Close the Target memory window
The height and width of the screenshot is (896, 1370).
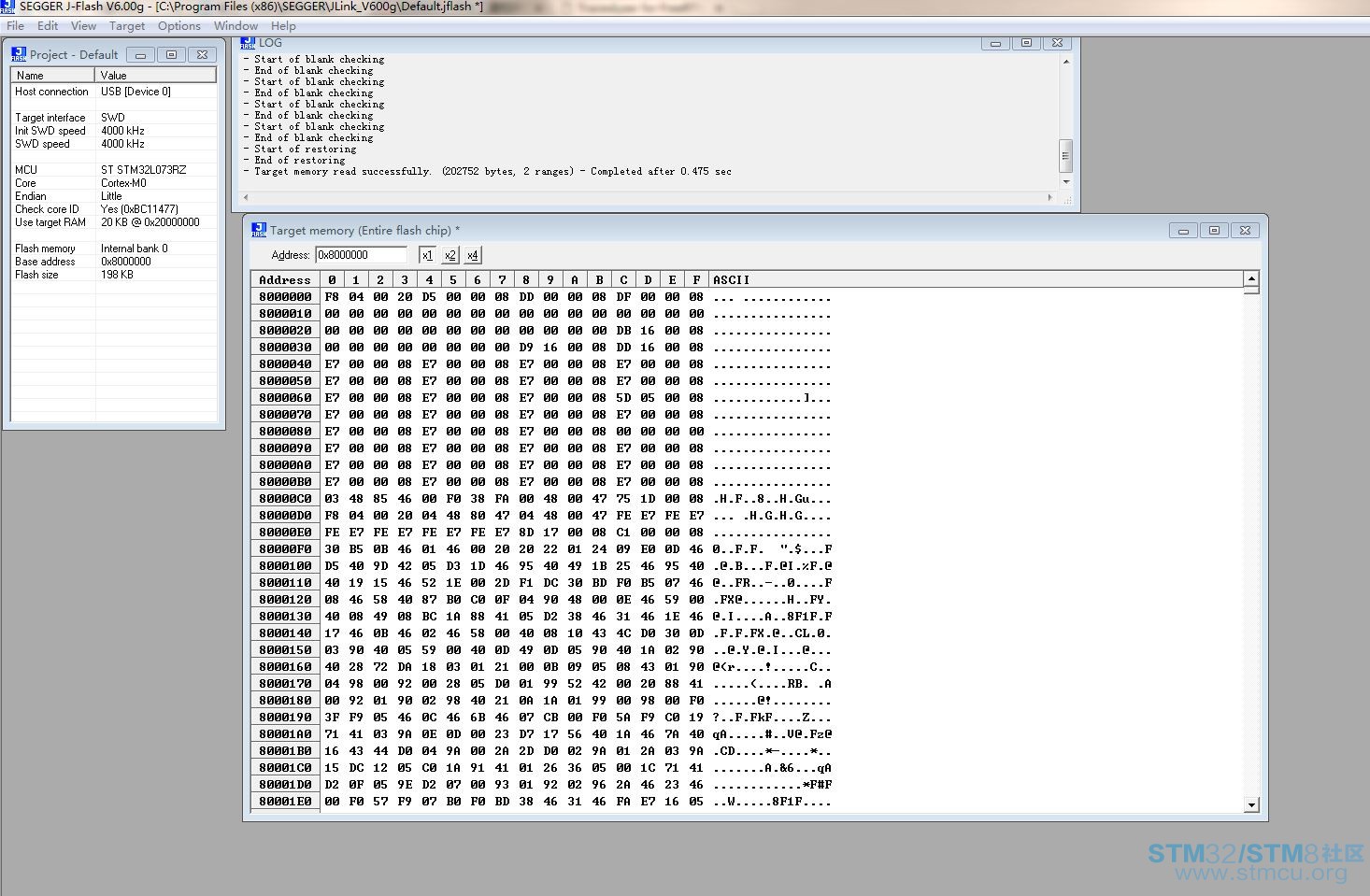click(x=1245, y=231)
